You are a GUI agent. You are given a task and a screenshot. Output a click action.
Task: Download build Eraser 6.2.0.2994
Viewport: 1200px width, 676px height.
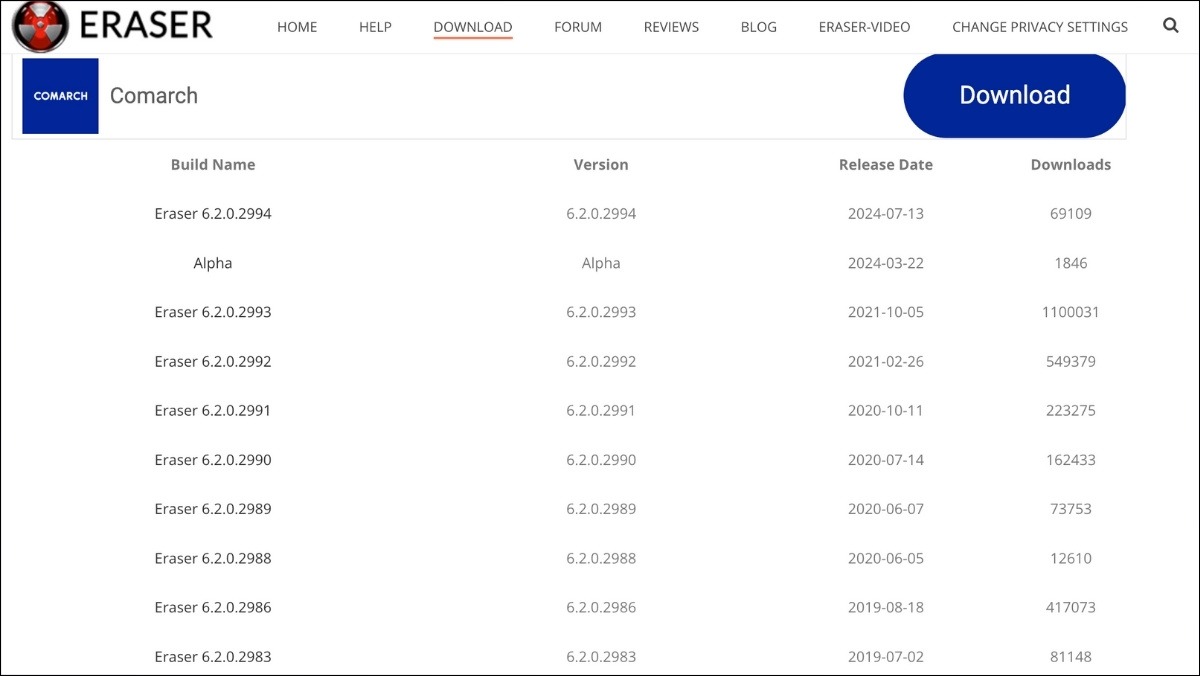click(213, 214)
